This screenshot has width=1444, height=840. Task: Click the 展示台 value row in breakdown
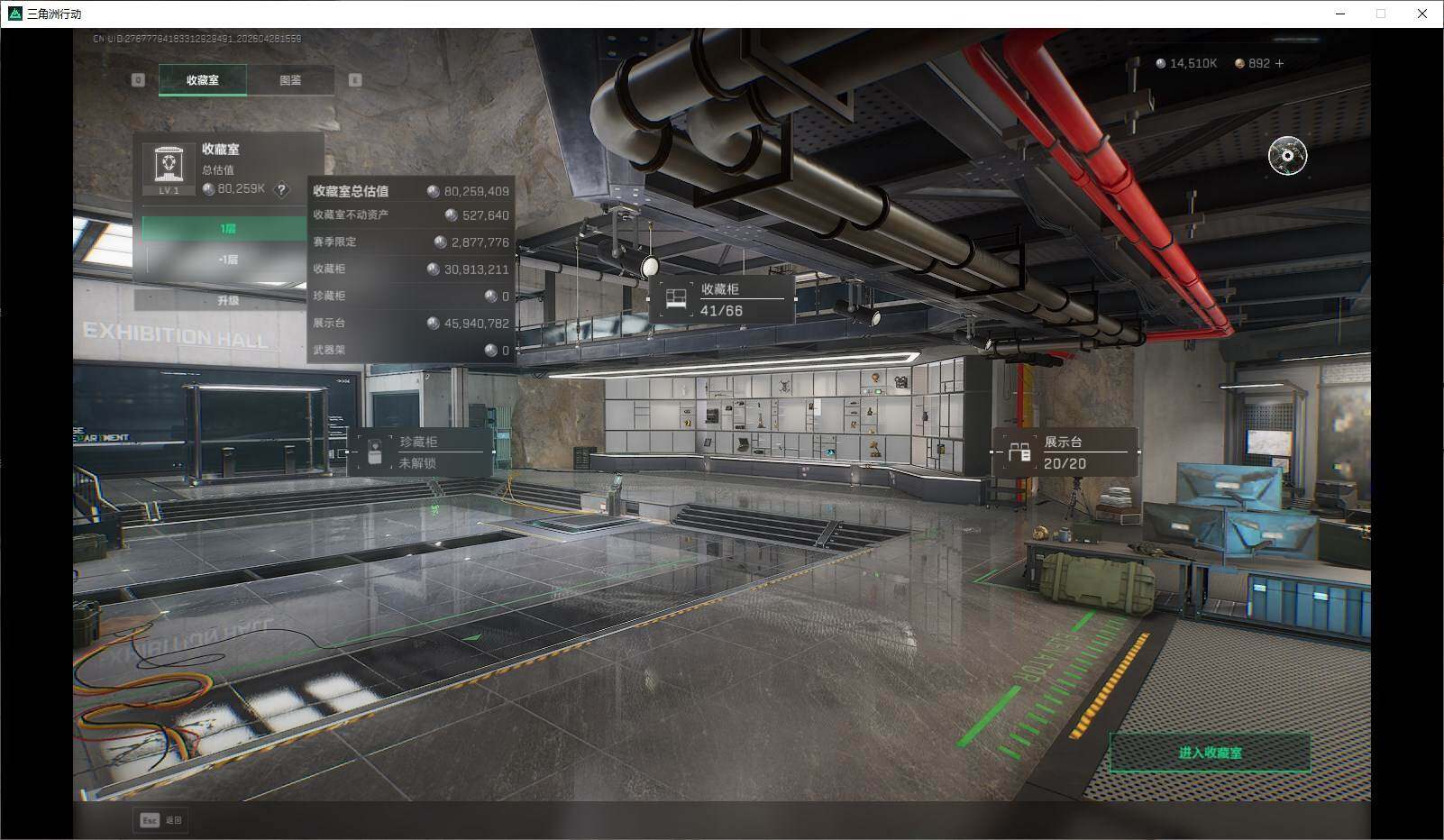point(411,323)
